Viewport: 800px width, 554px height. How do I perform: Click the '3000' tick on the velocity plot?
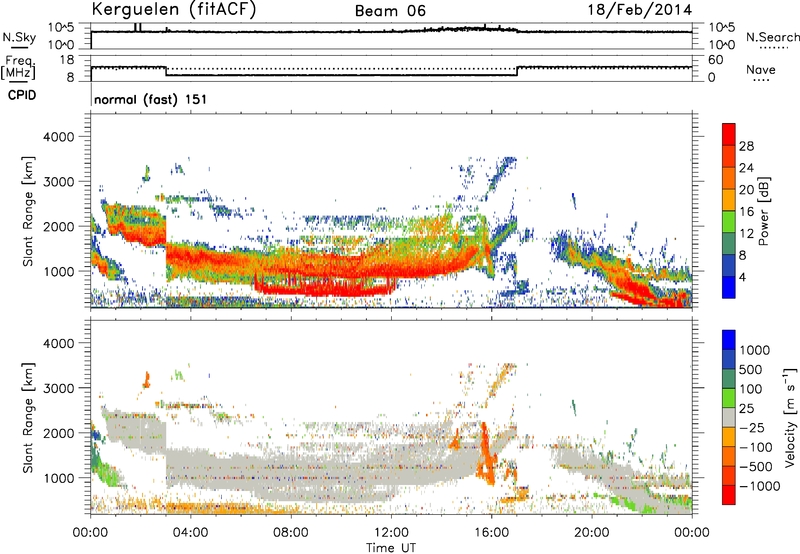pos(58,388)
